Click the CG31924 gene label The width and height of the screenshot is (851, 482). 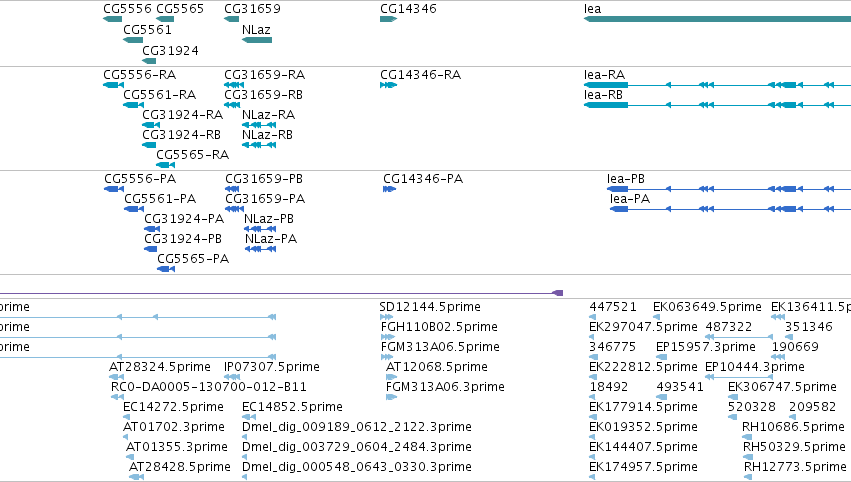[170, 50]
